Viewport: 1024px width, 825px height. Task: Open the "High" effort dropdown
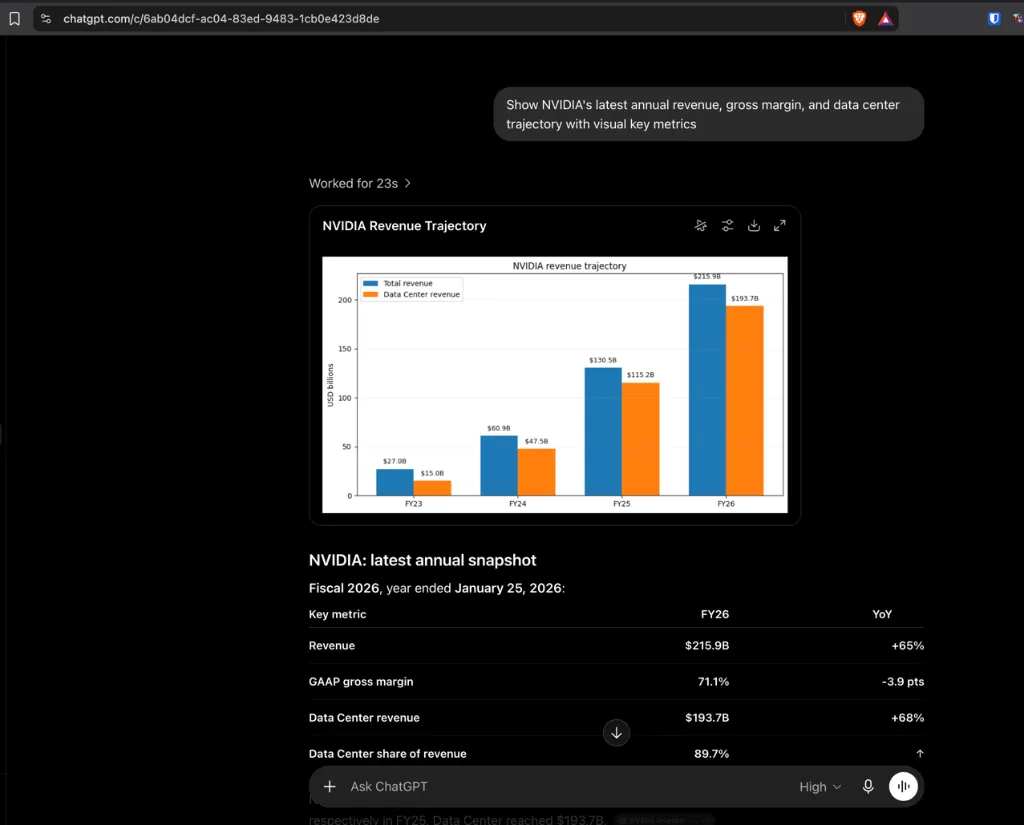point(820,787)
